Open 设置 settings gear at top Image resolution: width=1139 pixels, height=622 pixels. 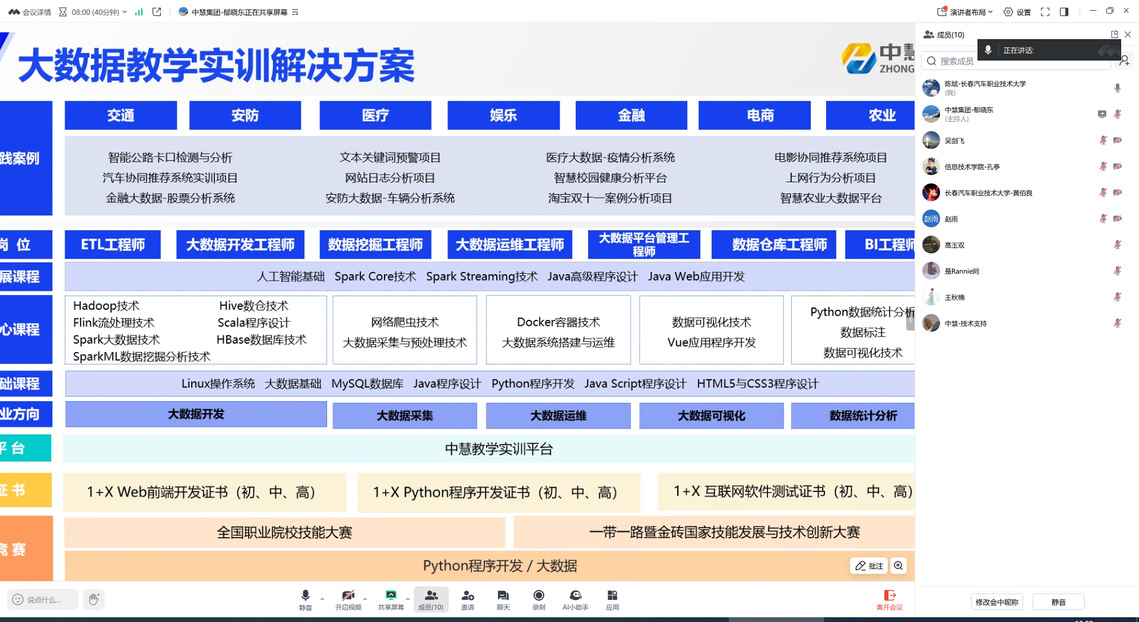pyautogui.click(x=1016, y=12)
